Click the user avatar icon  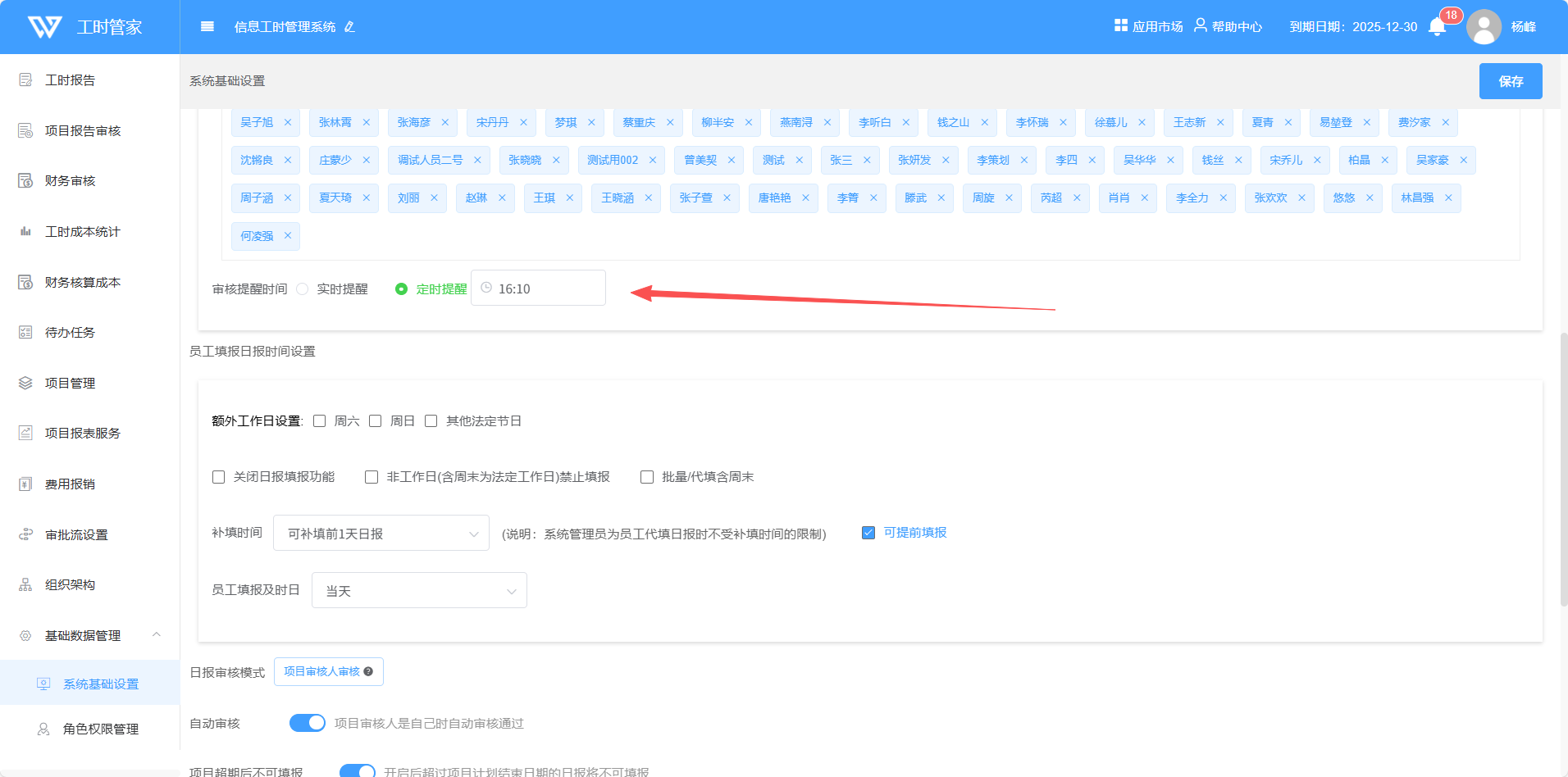[1484, 27]
